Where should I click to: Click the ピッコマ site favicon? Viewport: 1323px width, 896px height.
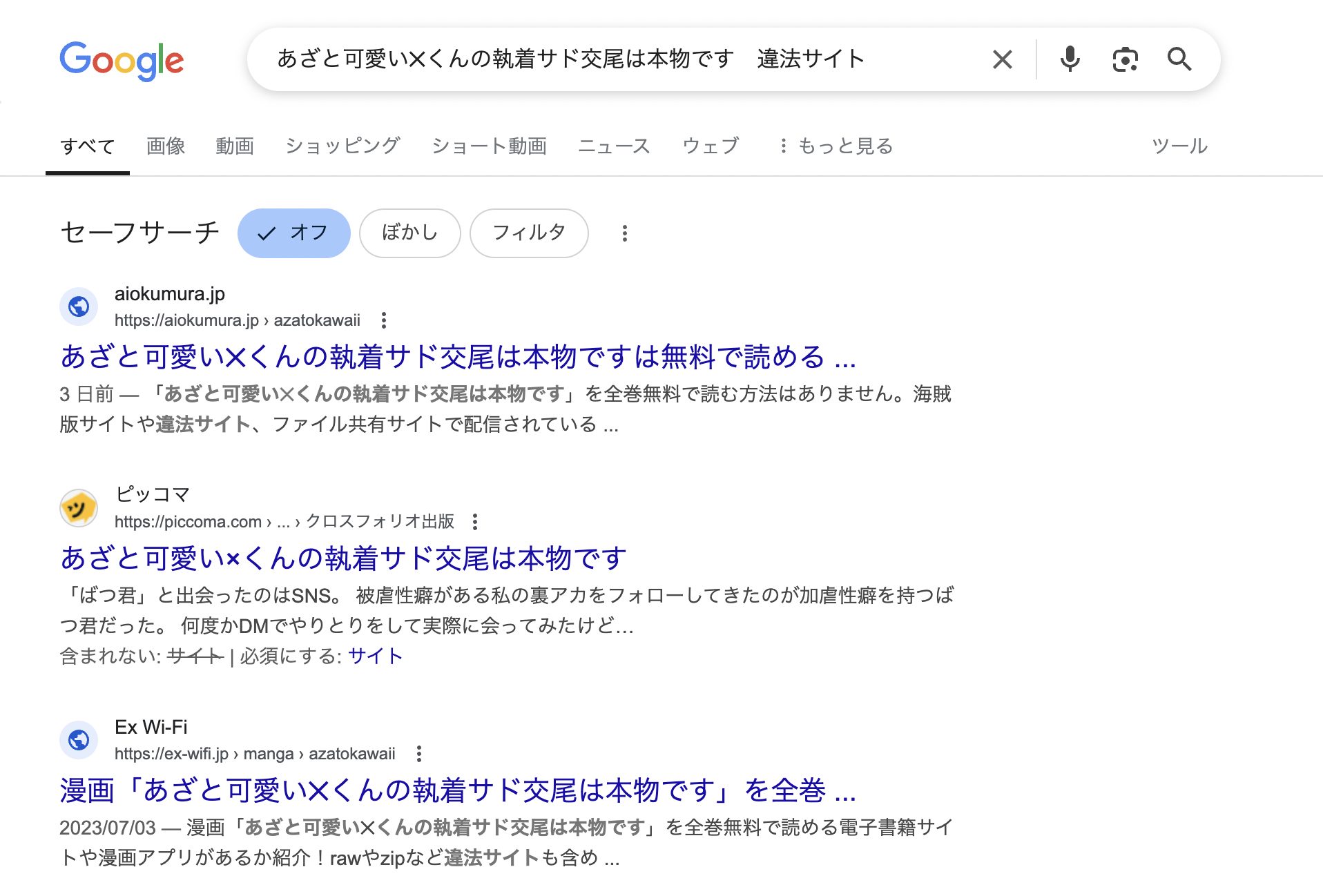[x=79, y=508]
